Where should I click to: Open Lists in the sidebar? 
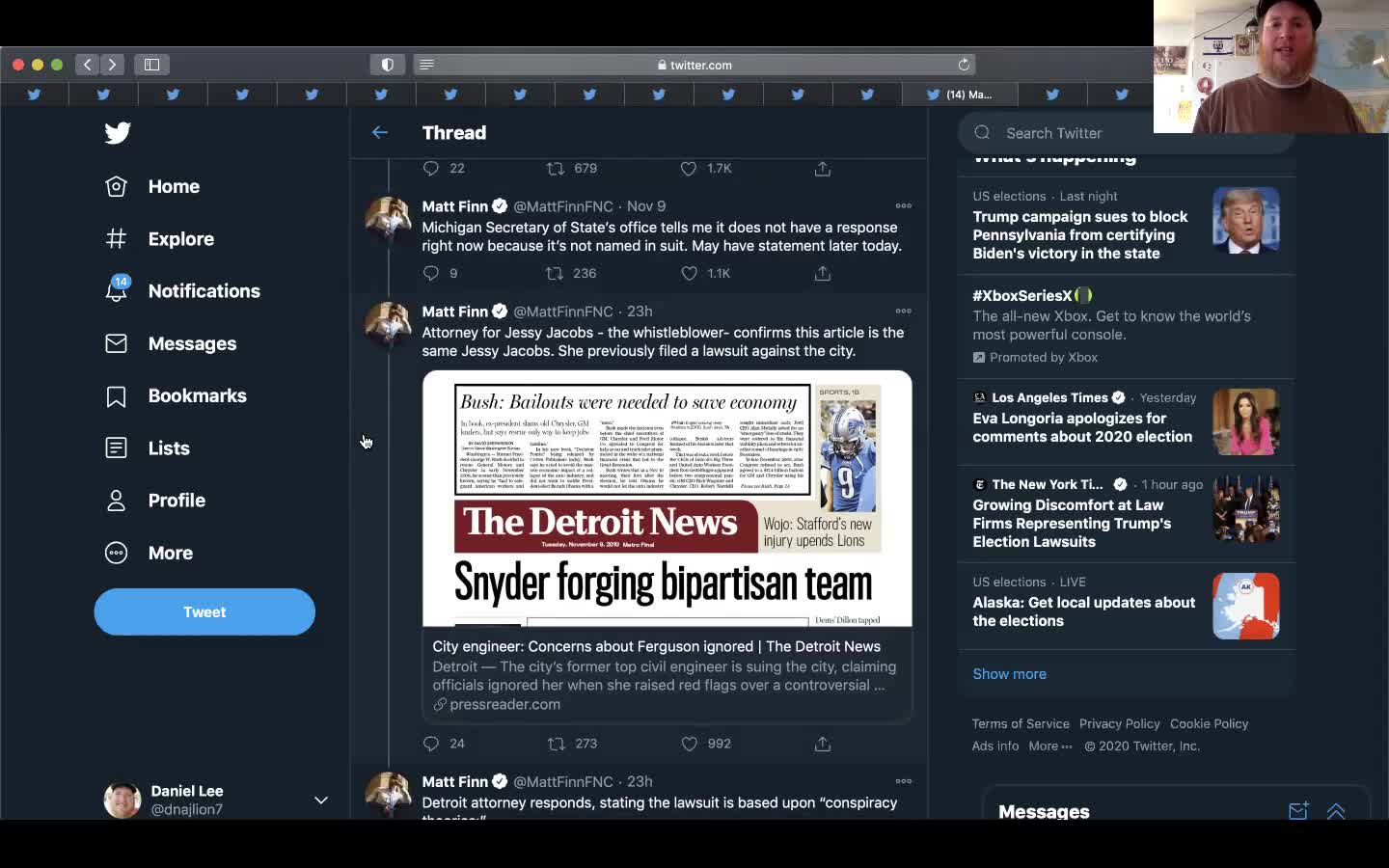point(148,448)
